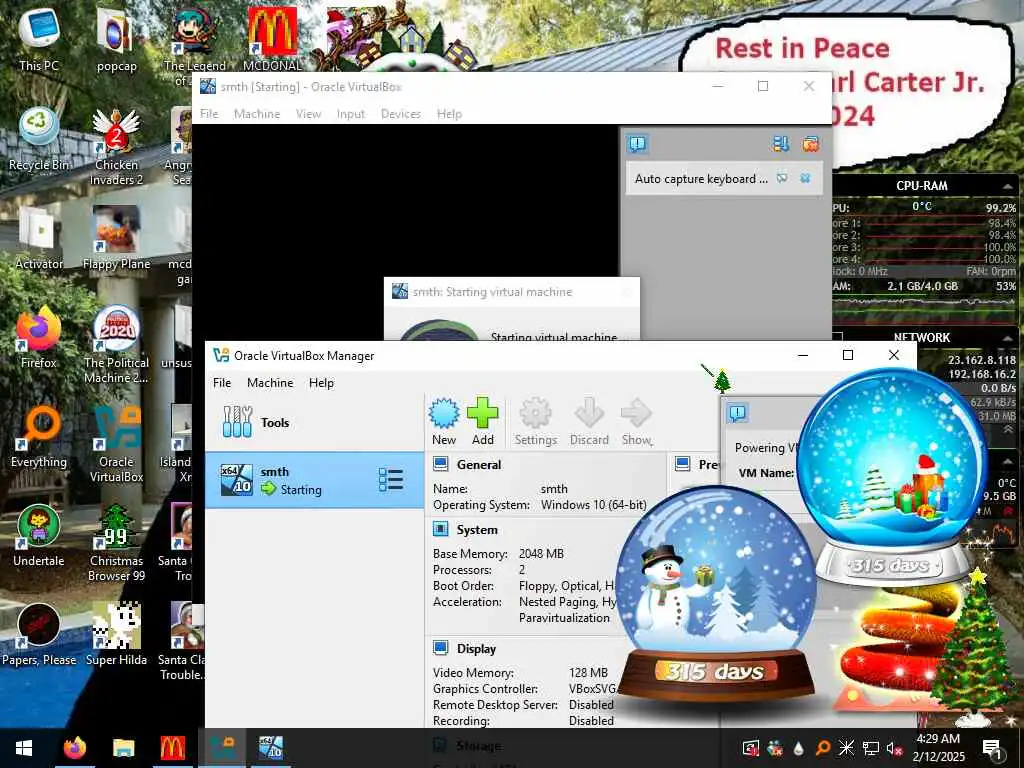The width and height of the screenshot is (1024, 768).
Task: Select the Firefox desktop shortcut
Action: [x=39, y=337]
